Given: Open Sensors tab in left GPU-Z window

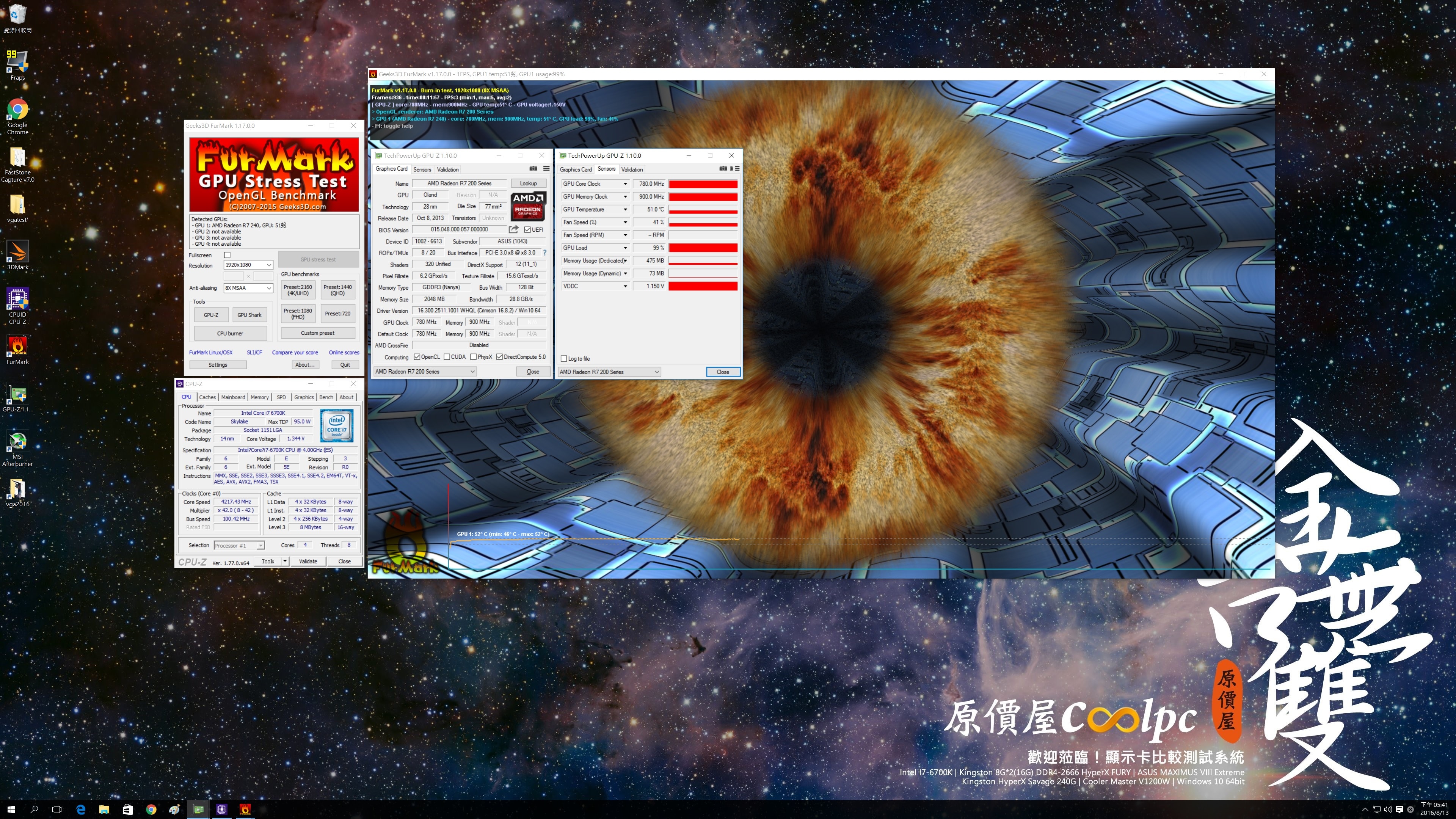Looking at the screenshot, I should [x=422, y=169].
